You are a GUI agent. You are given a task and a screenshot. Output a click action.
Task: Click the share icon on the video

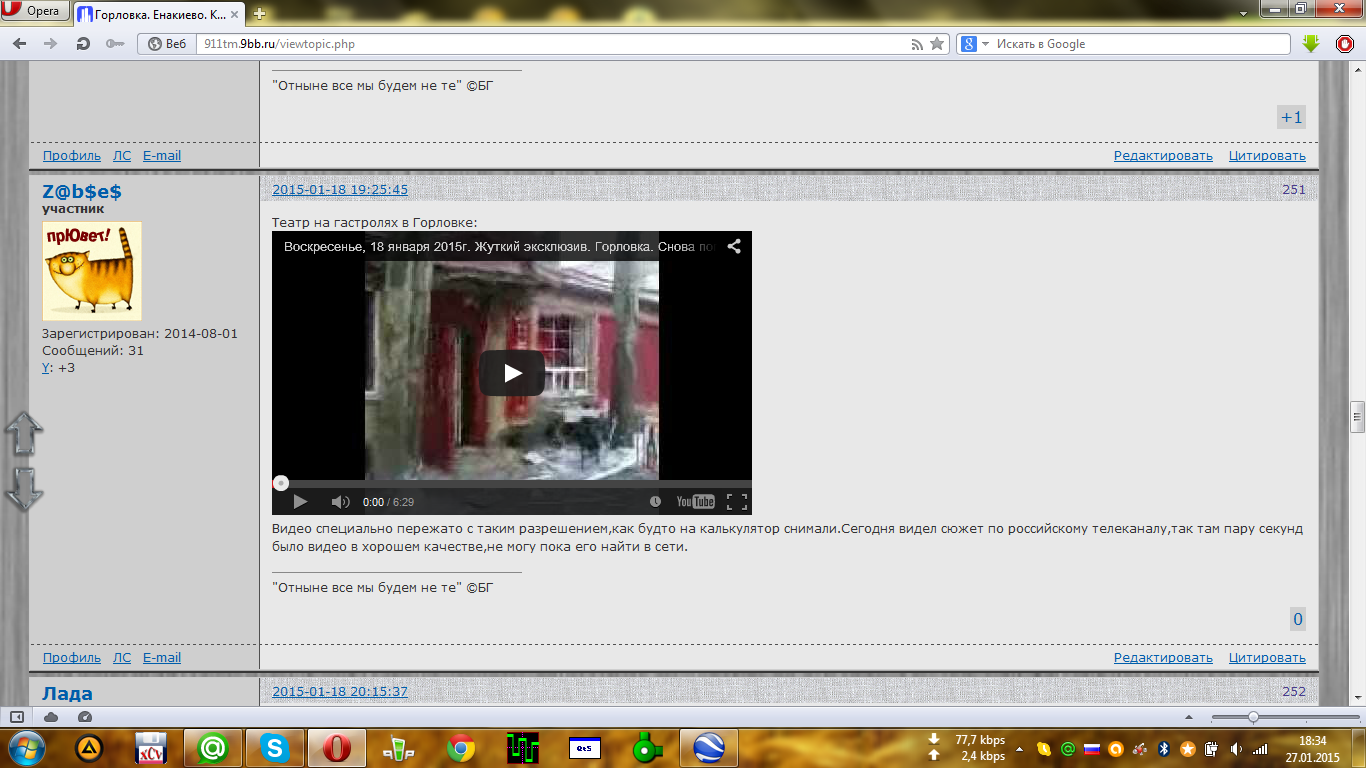coord(734,246)
